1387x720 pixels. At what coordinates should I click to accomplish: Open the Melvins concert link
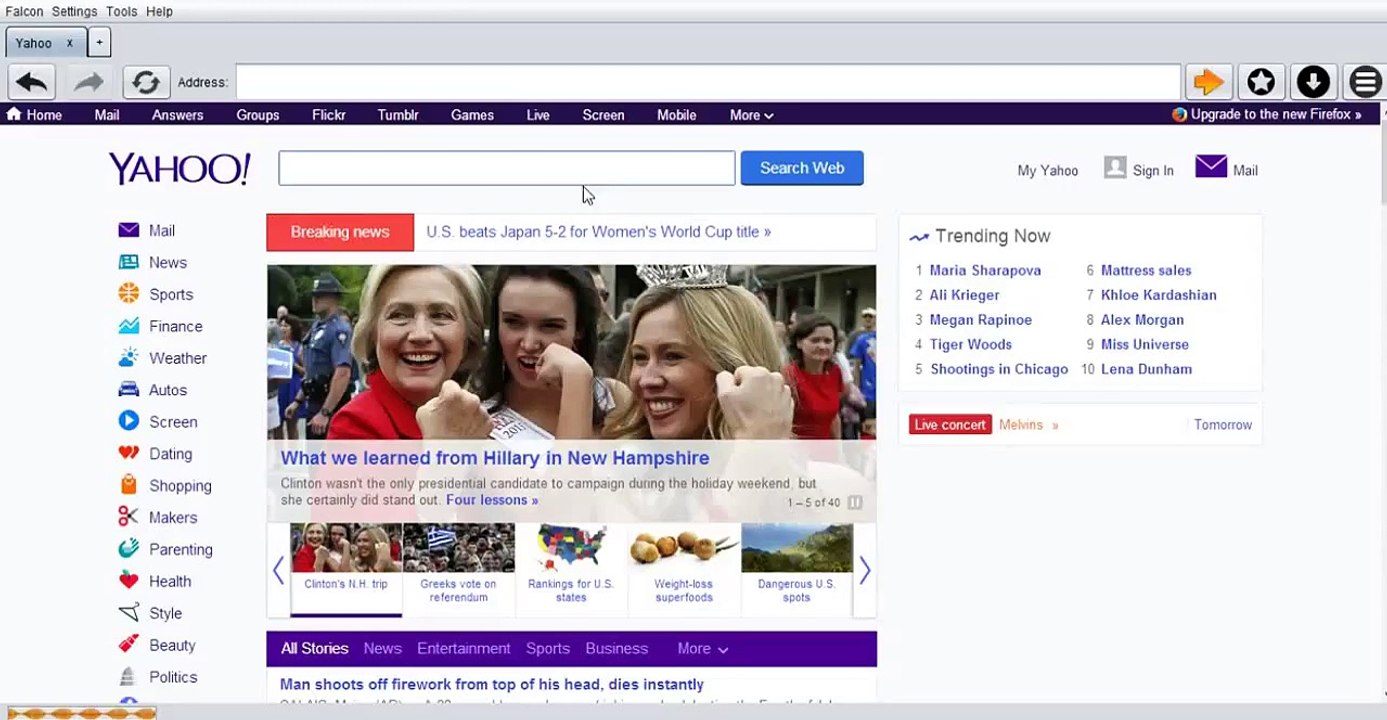click(1028, 425)
